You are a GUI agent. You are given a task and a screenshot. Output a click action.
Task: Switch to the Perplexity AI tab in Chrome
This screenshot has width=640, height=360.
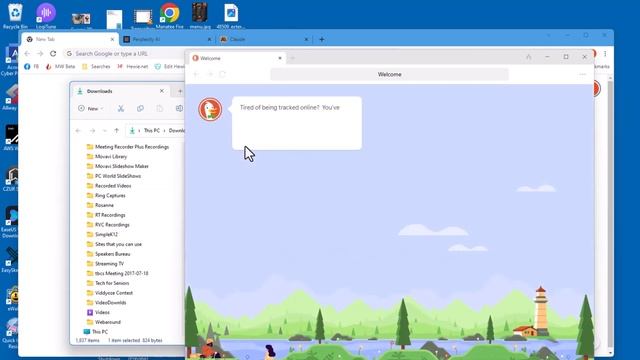(x=167, y=39)
